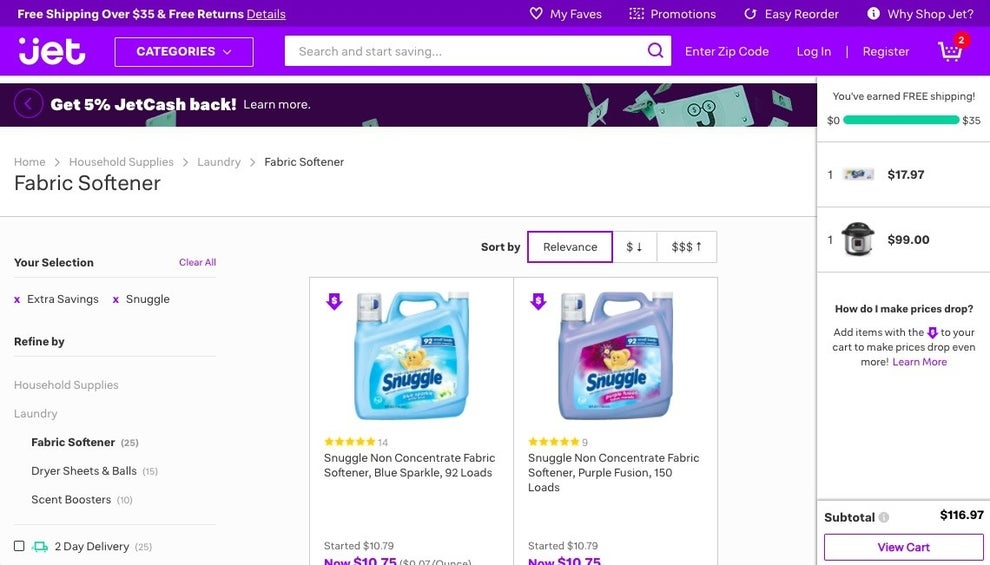Click the Jet logo
Viewport: 990px width, 565px height.
click(x=52, y=51)
